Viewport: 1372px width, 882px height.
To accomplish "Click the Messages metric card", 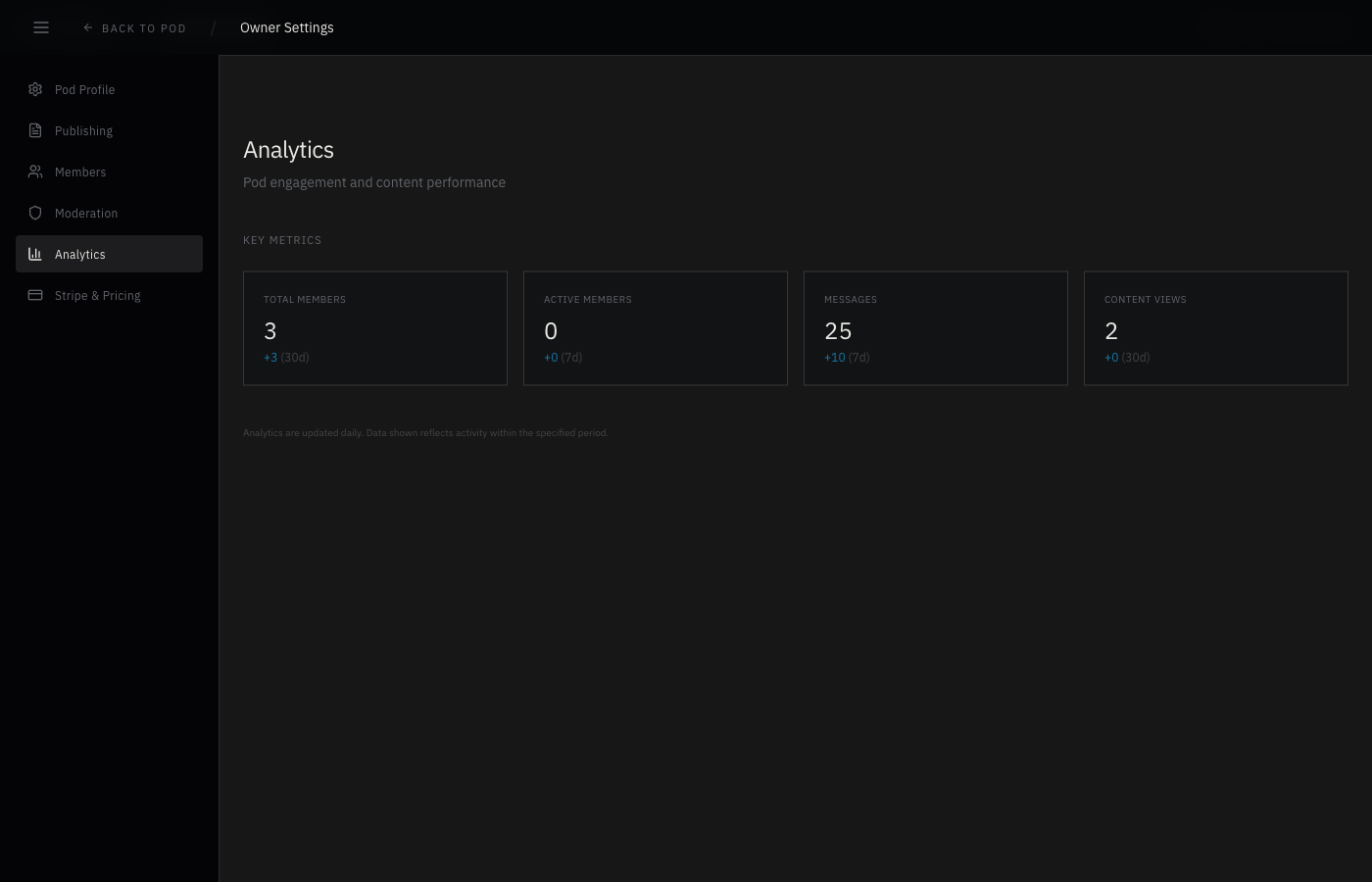I will click(x=936, y=327).
